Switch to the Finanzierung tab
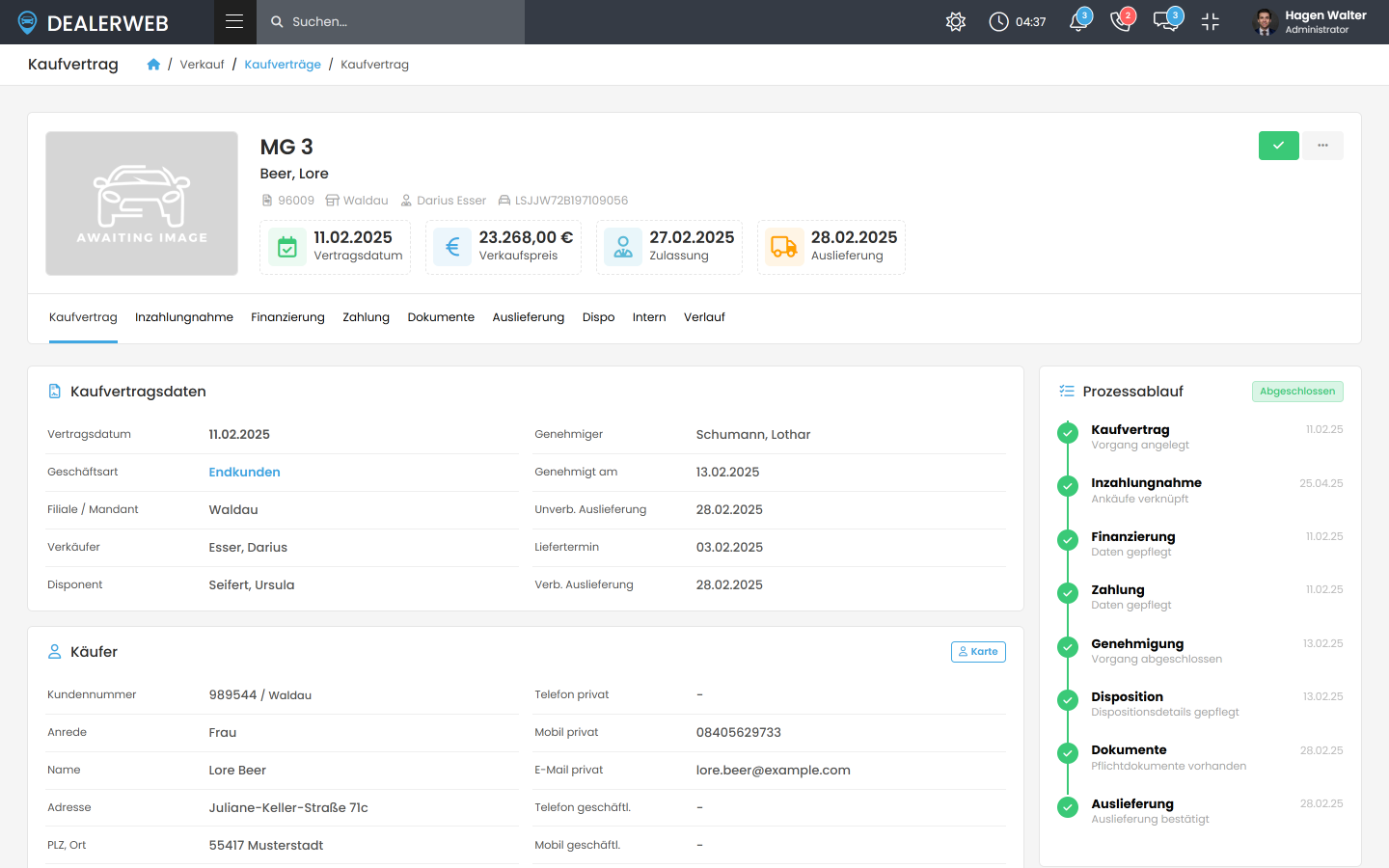 point(287,317)
